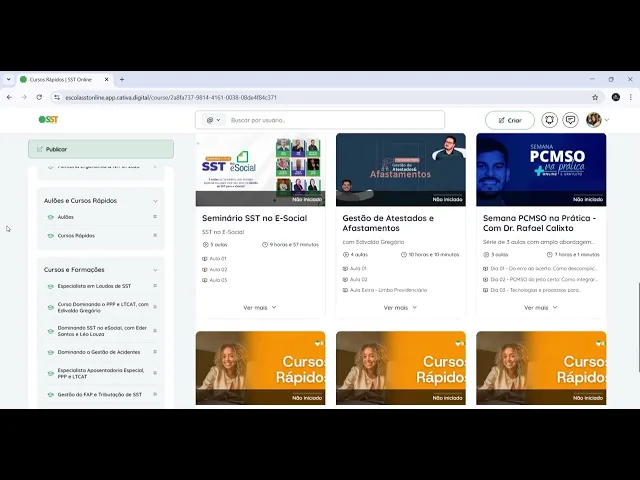Open Seminário SST no E-Social thumbnail

click(260, 169)
